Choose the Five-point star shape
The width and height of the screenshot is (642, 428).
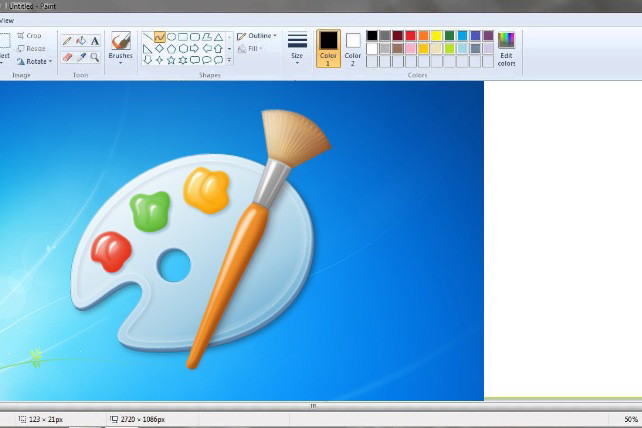pos(171,60)
